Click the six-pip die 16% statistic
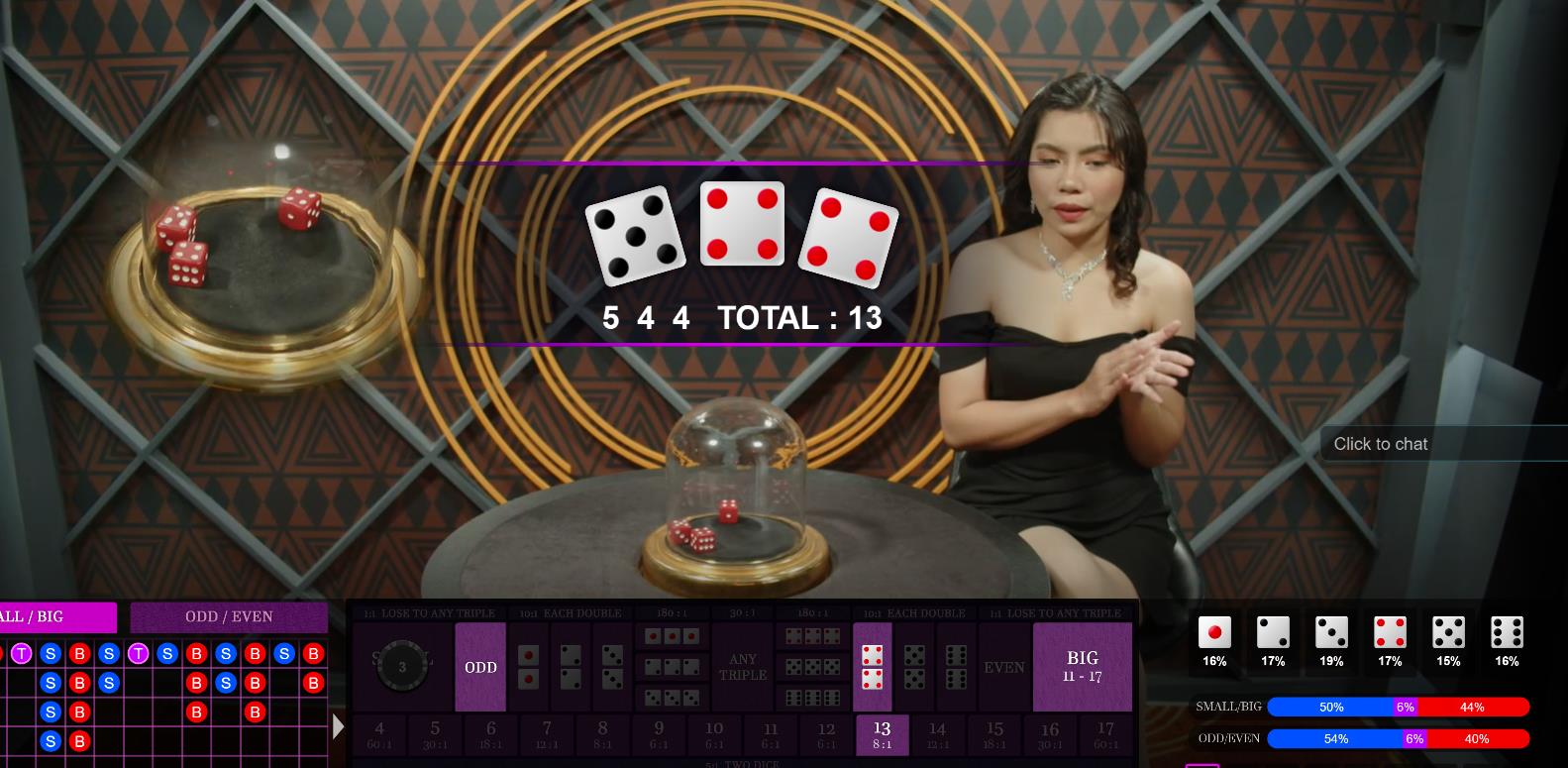The width and height of the screenshot is (1568, 768). coord(1507,641)
